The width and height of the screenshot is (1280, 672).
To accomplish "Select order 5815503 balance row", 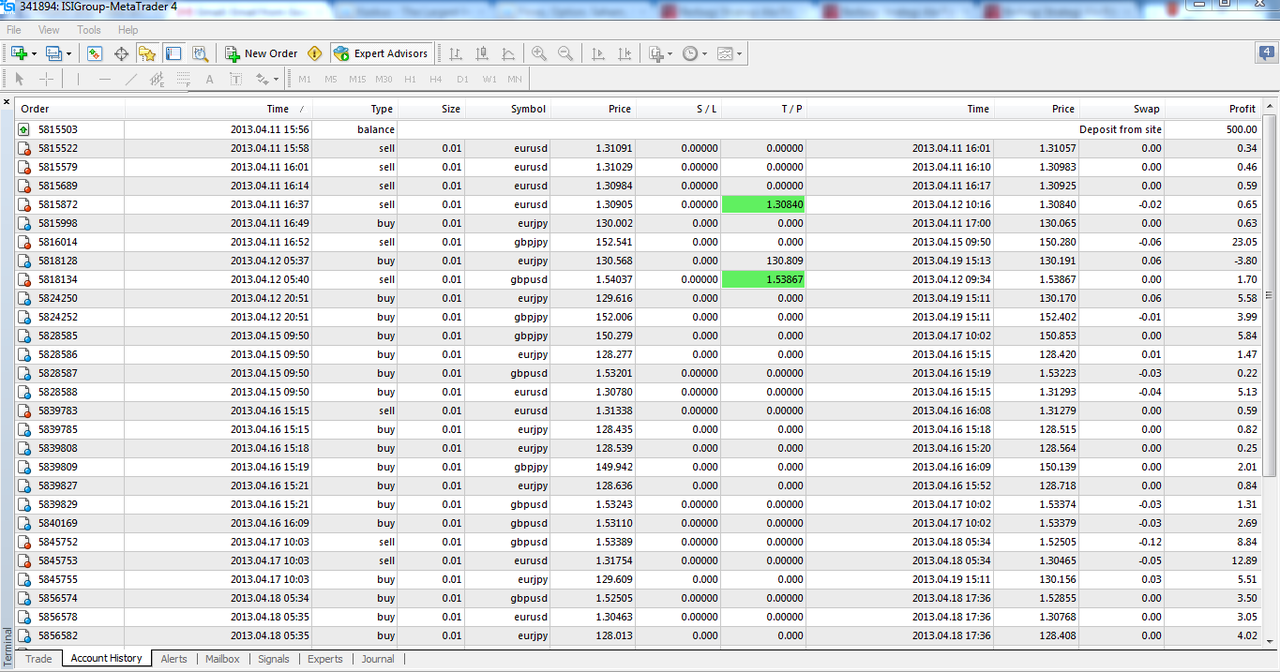I will tap(639, 129).
